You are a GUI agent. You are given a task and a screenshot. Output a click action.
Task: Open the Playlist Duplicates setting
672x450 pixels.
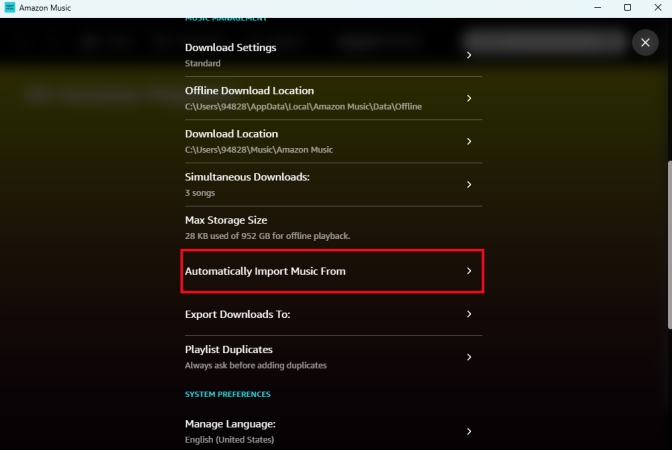(333, 357)
